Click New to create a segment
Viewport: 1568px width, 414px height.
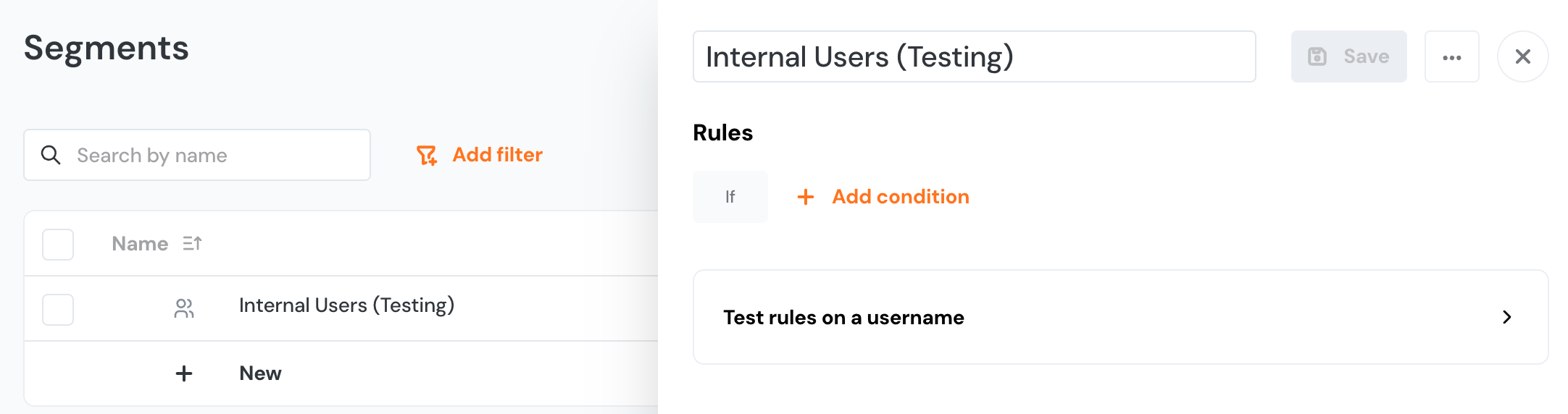260,373
